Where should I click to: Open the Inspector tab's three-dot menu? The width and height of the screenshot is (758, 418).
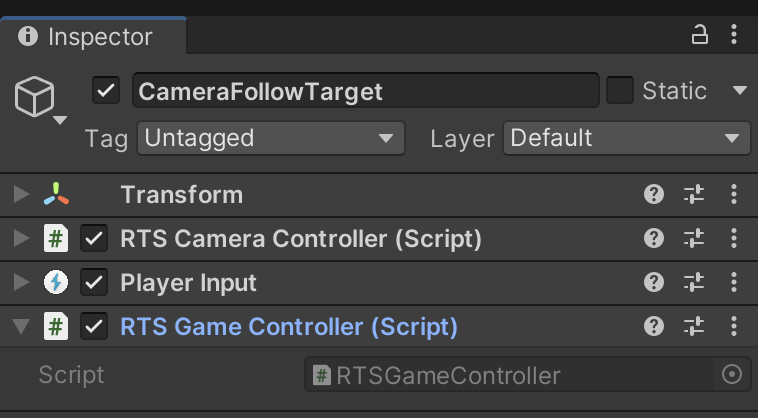pyautogui.click(x=734, y=36)
